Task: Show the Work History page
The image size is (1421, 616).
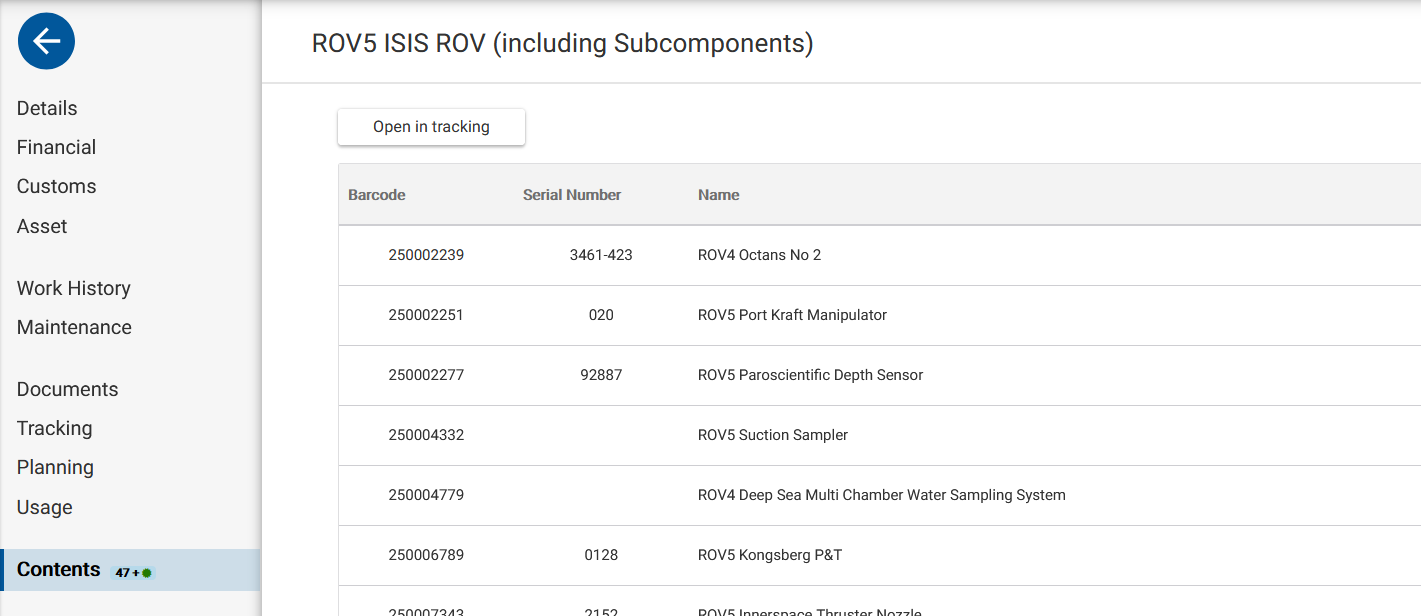Action: click(74, 288)
